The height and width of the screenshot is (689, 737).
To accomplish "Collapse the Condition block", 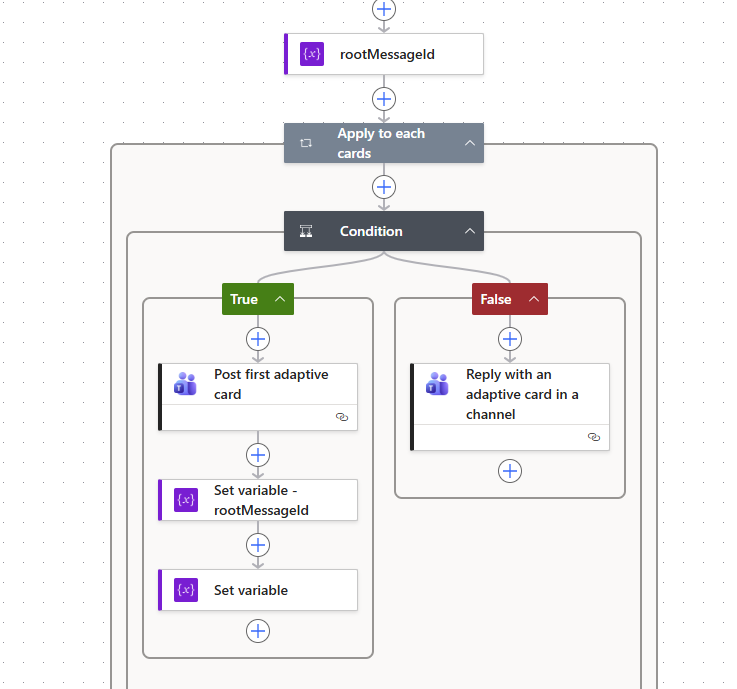I will [469, 231].
